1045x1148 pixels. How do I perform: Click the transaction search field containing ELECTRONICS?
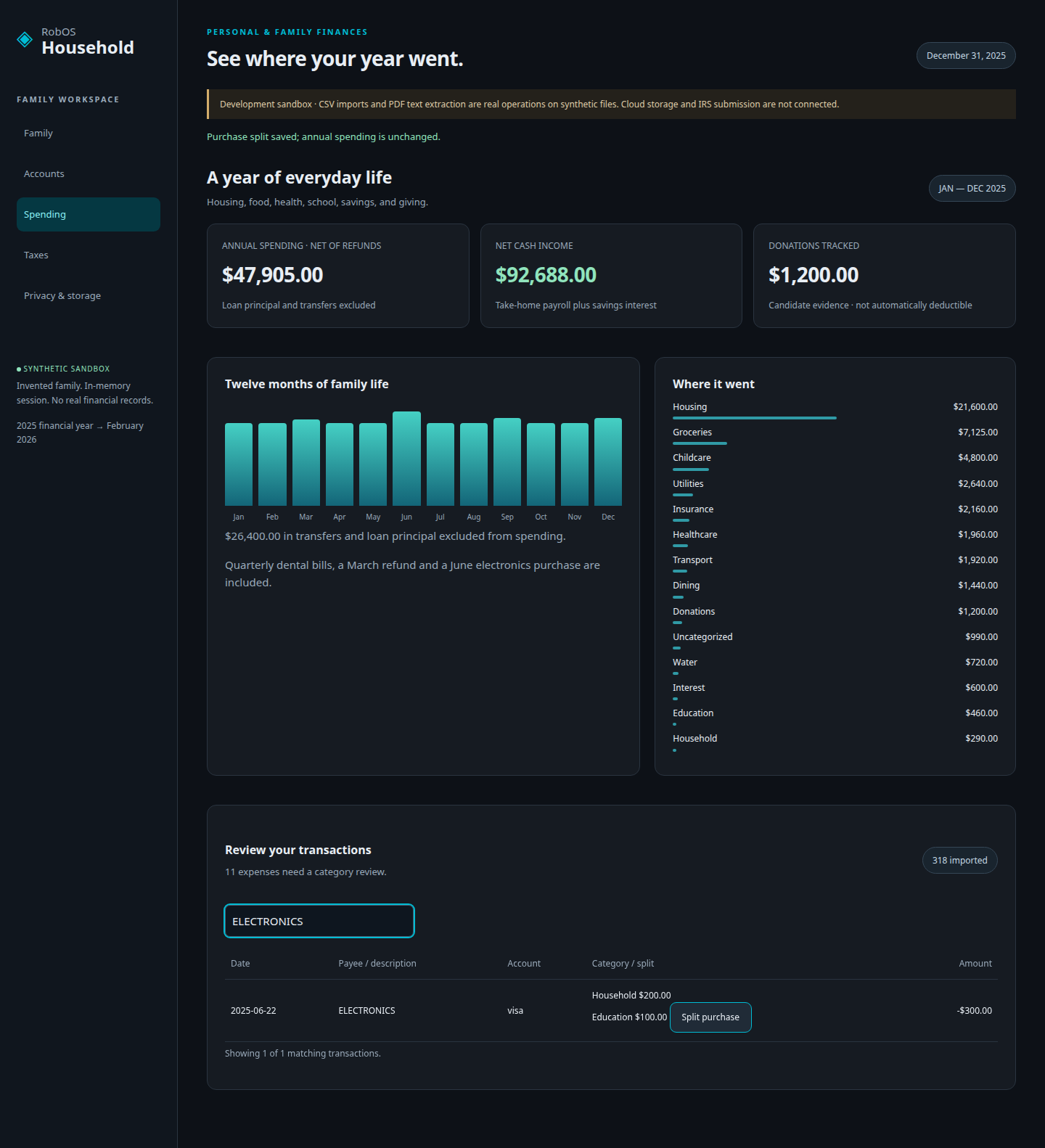[x=319, y=921]
